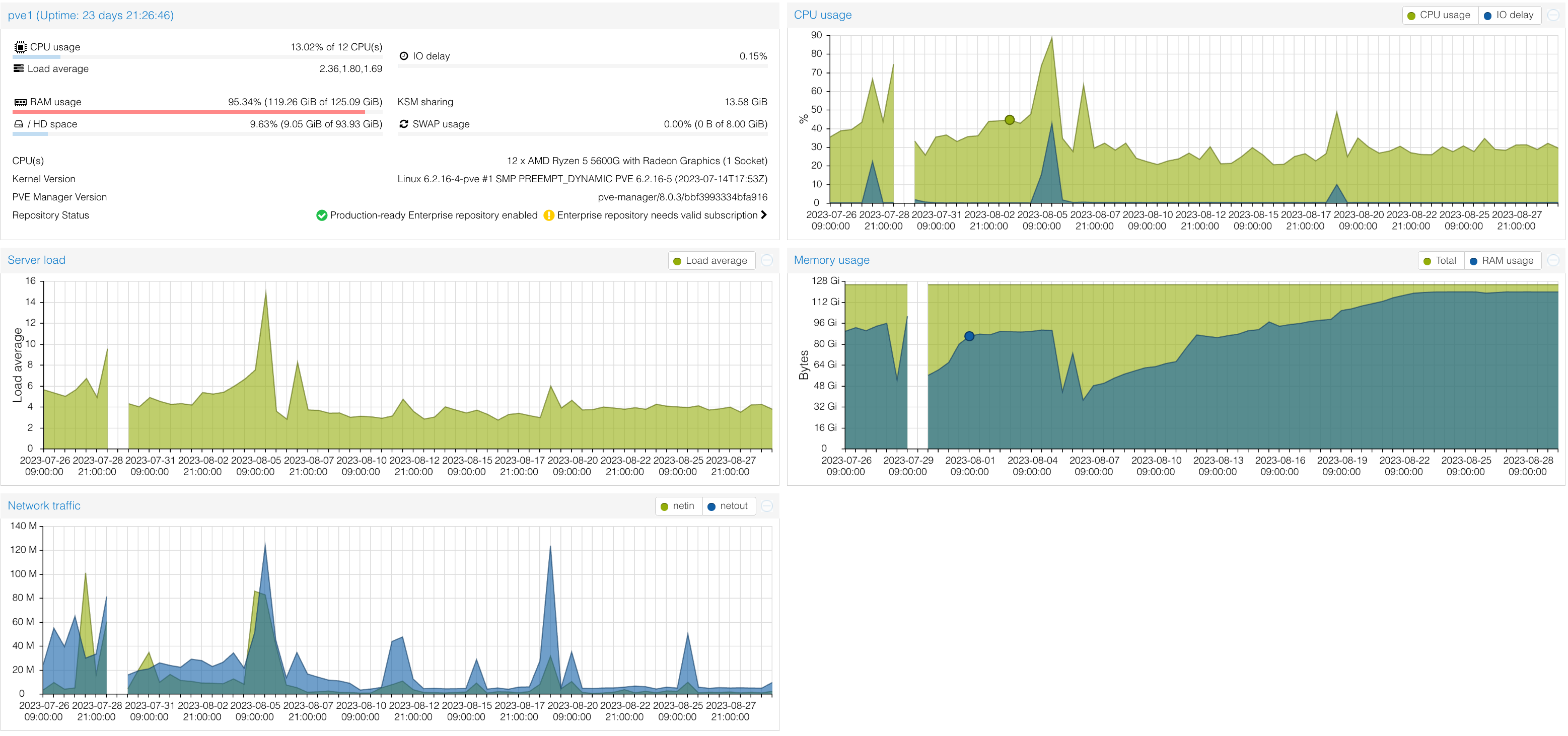Viewport: 1568px width, 736px height.
Task: Click the yellow warning subscription icon
Action: tap(548, 215)
